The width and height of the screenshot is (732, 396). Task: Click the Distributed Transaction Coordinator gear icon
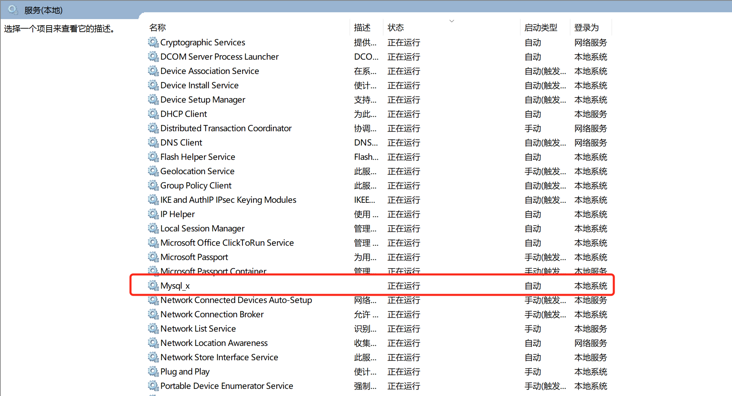tap(153, 128)
